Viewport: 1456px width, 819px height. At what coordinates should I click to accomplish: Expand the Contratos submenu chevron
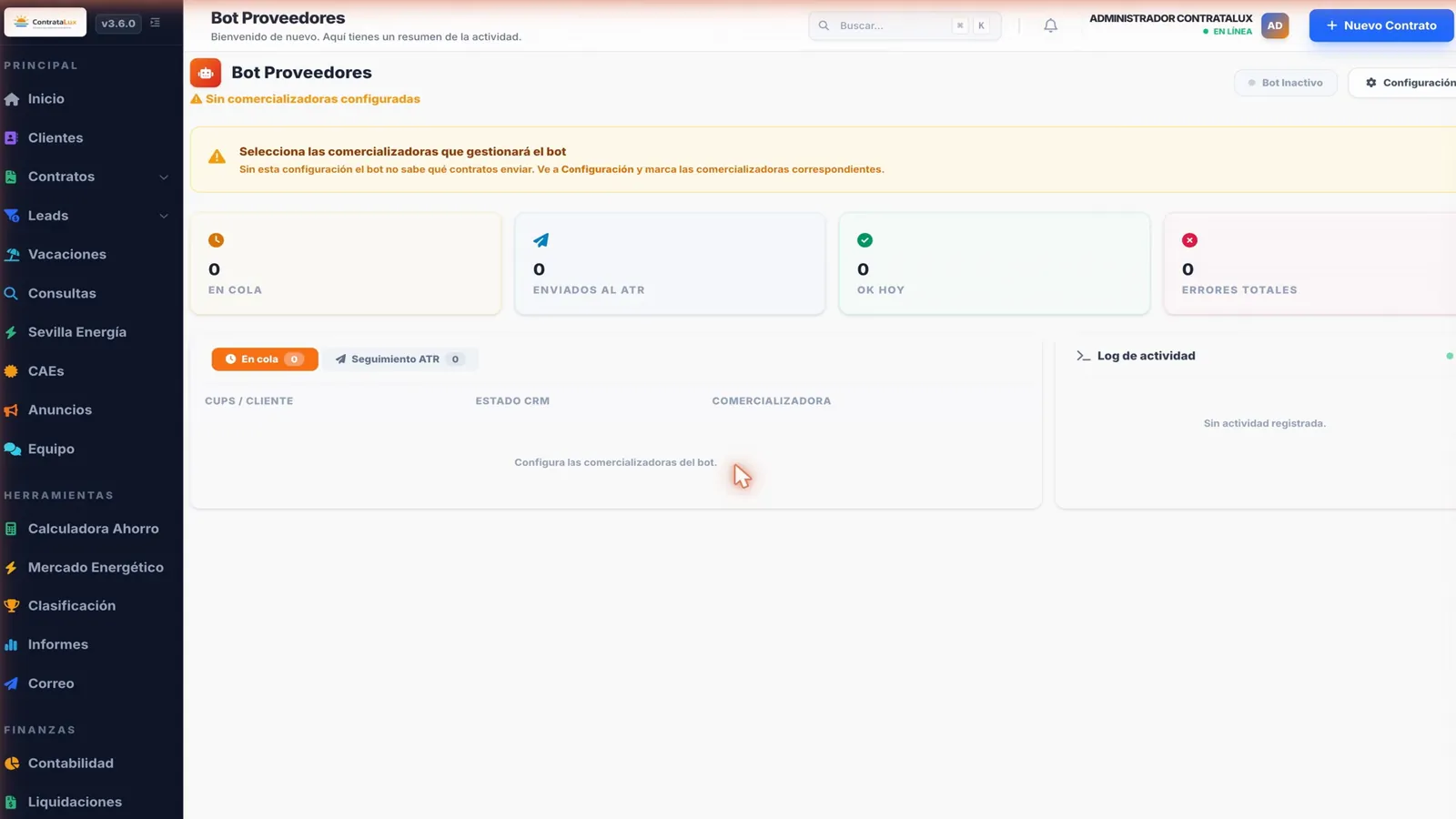pyautogui.click(x=164, y=177)
